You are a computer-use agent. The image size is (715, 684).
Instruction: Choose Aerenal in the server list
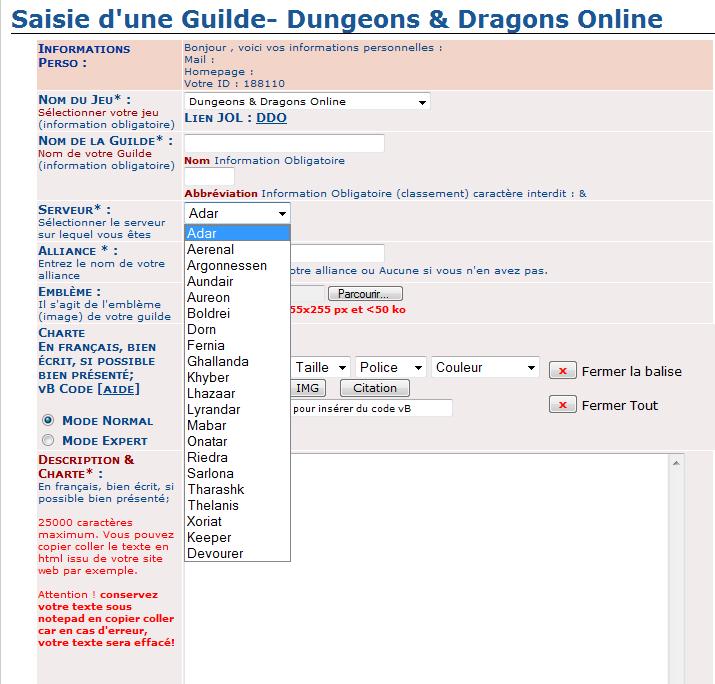237,249
